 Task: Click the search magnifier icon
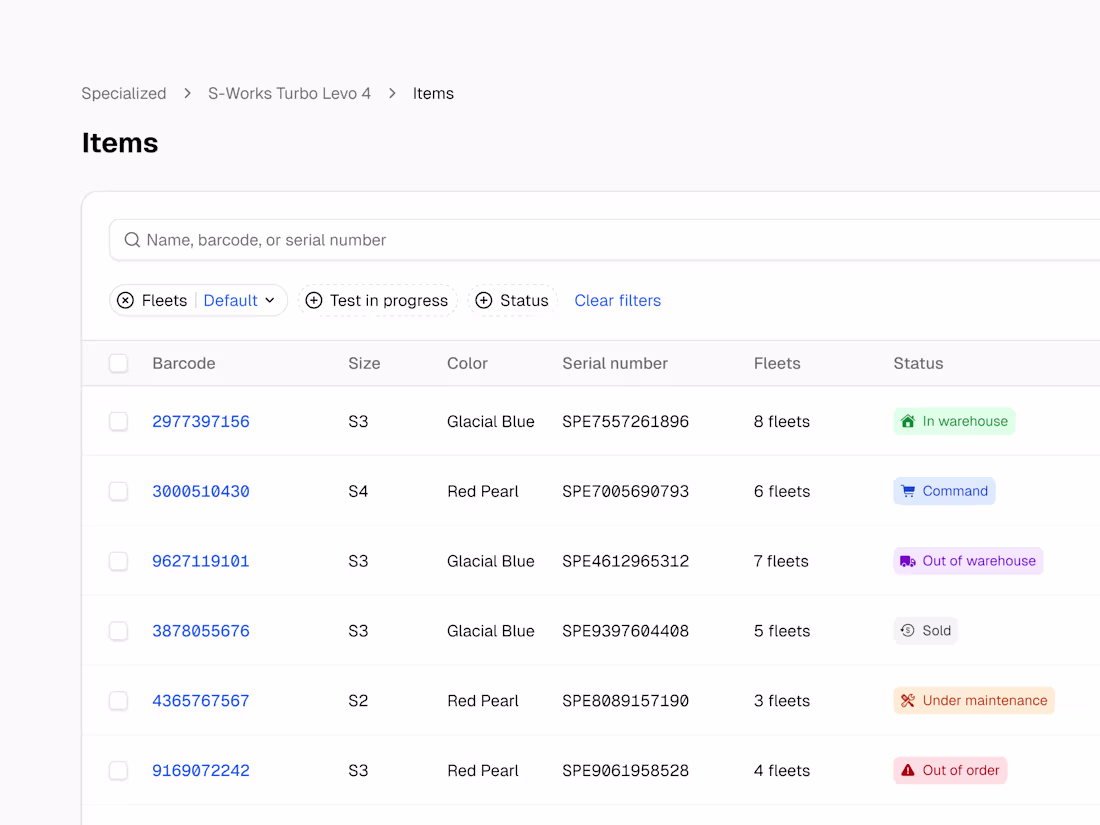tap(132, 240)
